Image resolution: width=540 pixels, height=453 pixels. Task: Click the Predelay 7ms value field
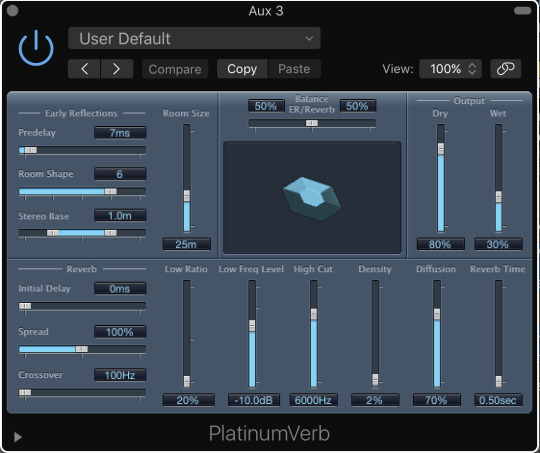[120, 133]
